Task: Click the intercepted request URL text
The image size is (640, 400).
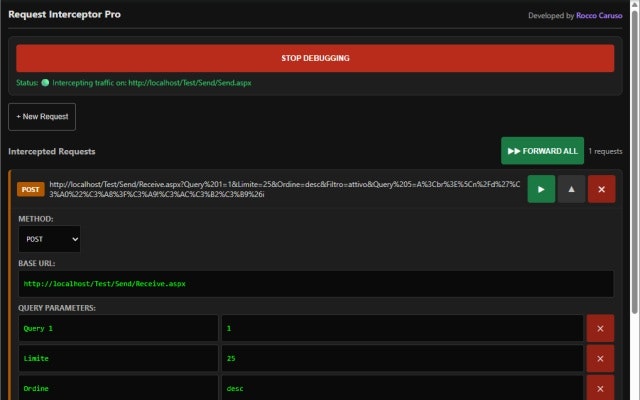Action: tap(284, 189)
